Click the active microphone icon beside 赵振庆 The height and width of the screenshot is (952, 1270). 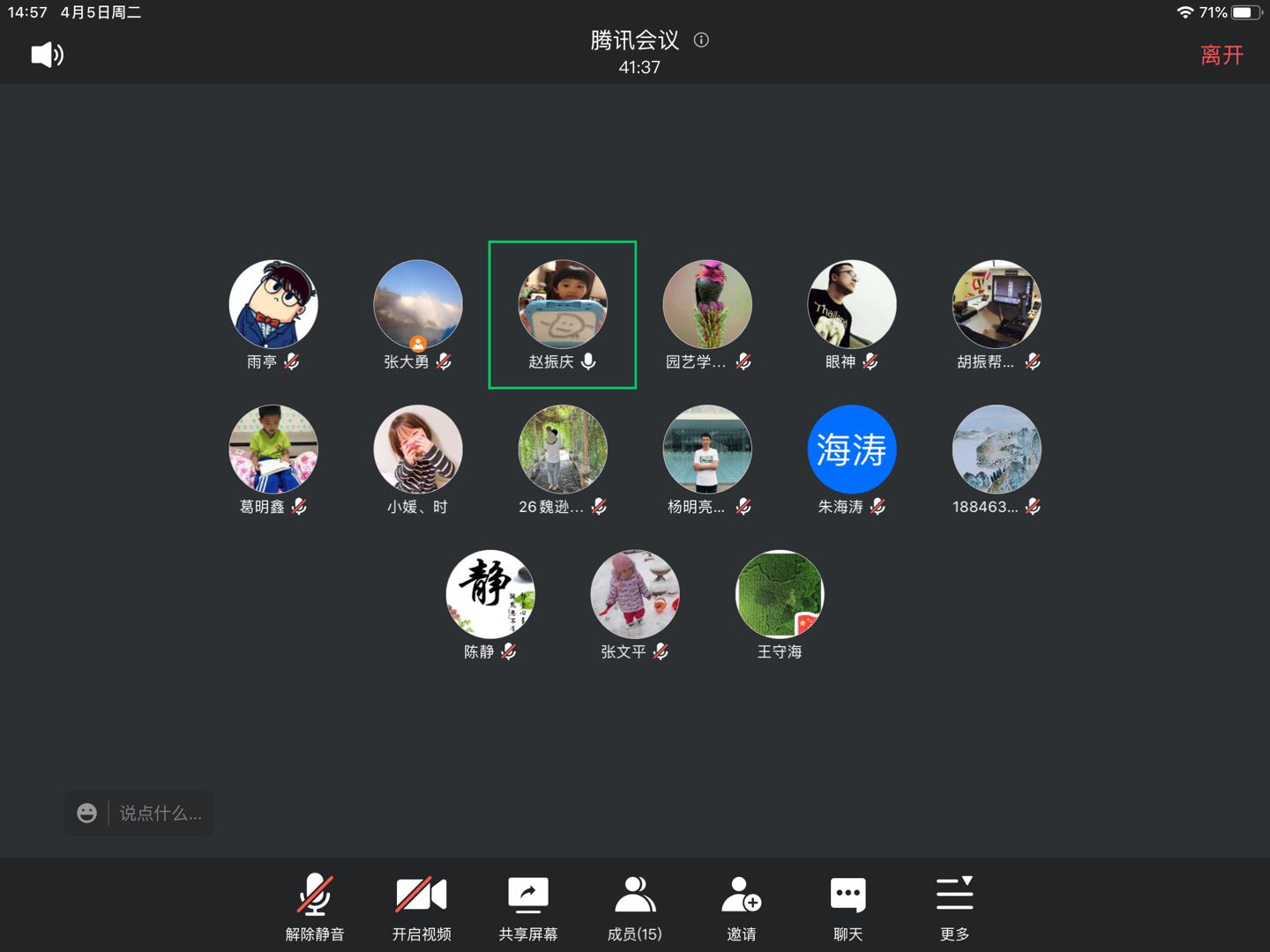tap(588, 361)
